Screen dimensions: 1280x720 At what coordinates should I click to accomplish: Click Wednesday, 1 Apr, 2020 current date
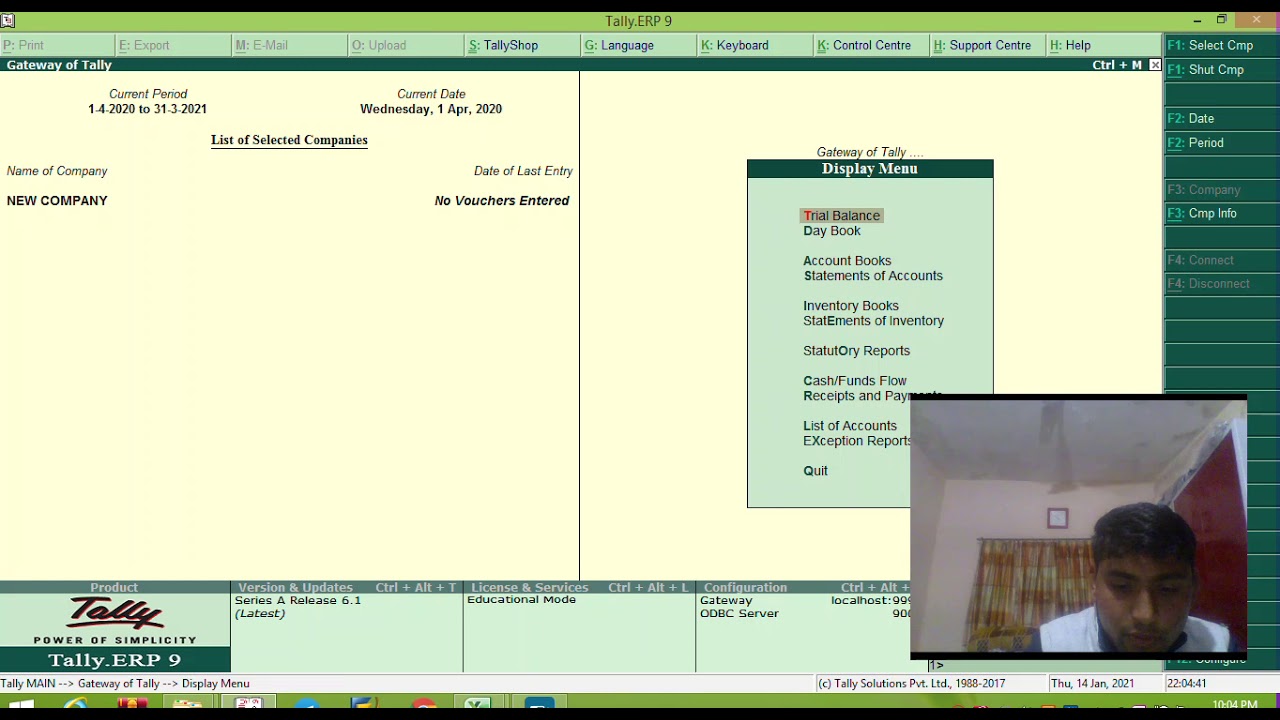click(431, 109)
